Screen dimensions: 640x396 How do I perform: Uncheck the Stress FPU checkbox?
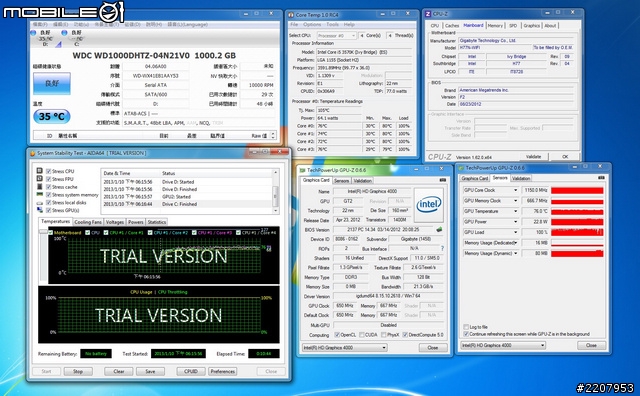pos(49,179)
